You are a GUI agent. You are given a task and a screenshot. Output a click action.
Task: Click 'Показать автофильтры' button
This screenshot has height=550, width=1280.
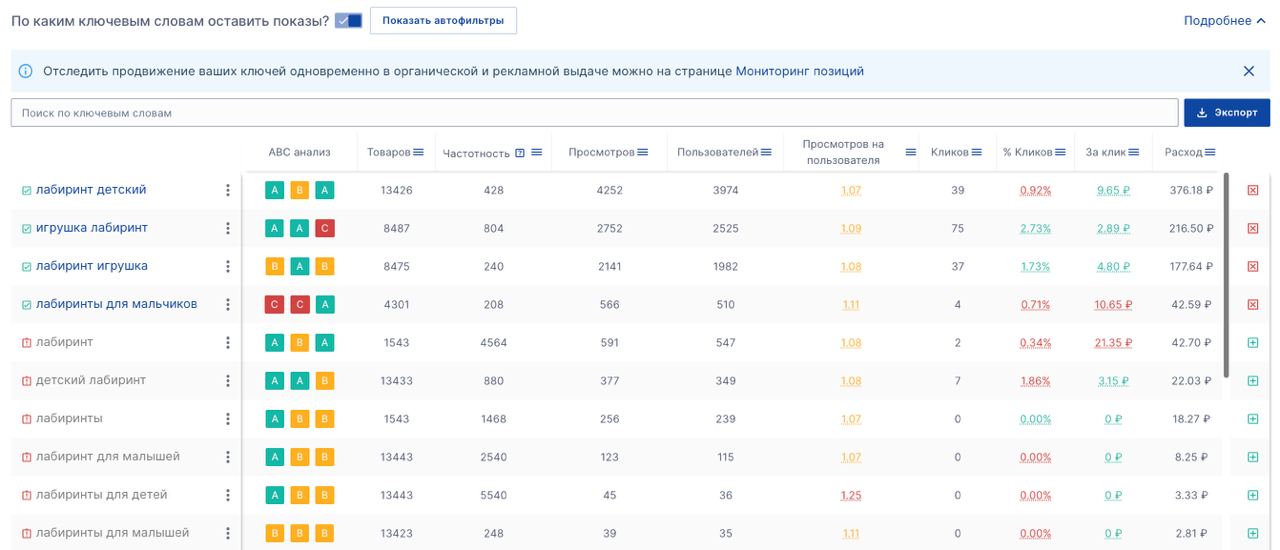point(443,21)
